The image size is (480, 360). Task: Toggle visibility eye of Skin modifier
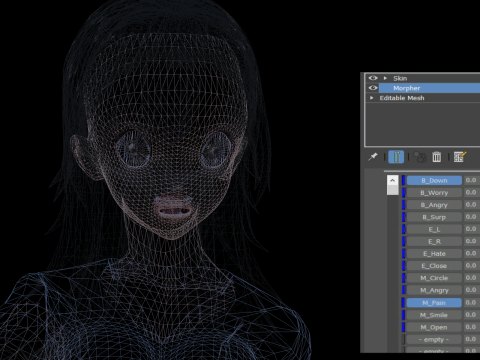pos(373,78)
